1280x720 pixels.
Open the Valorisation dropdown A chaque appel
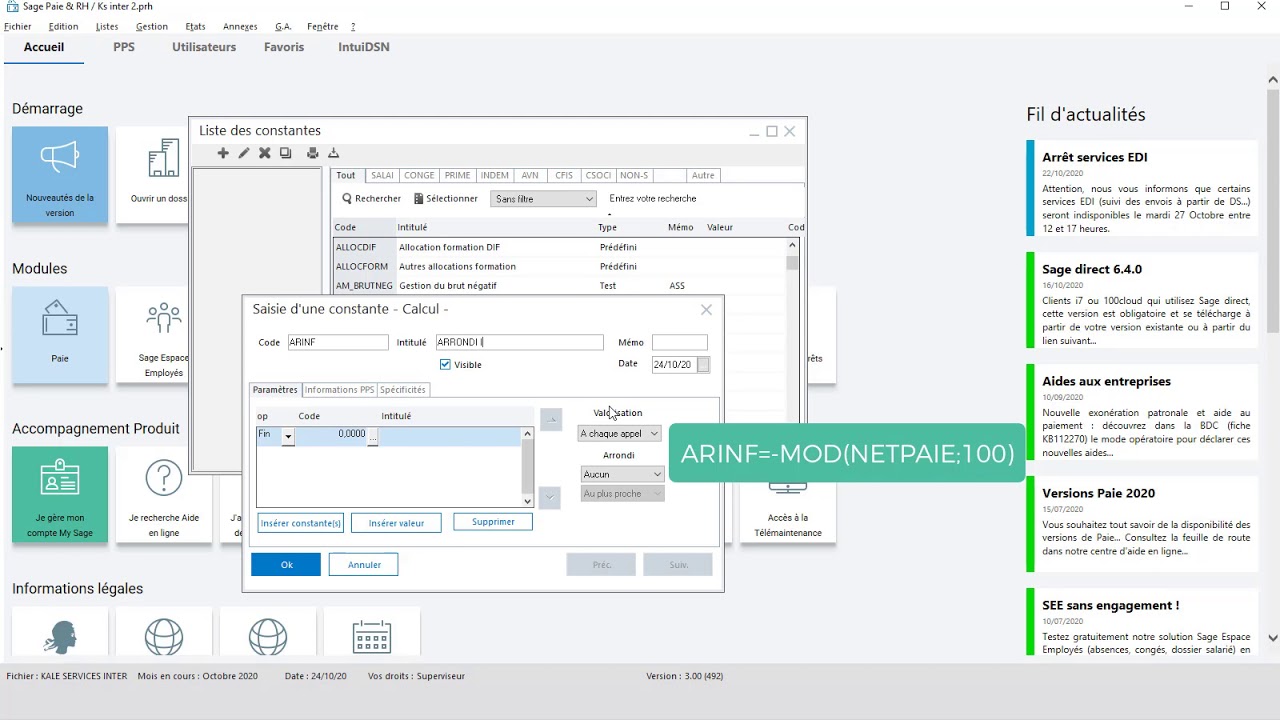[620, 434]
